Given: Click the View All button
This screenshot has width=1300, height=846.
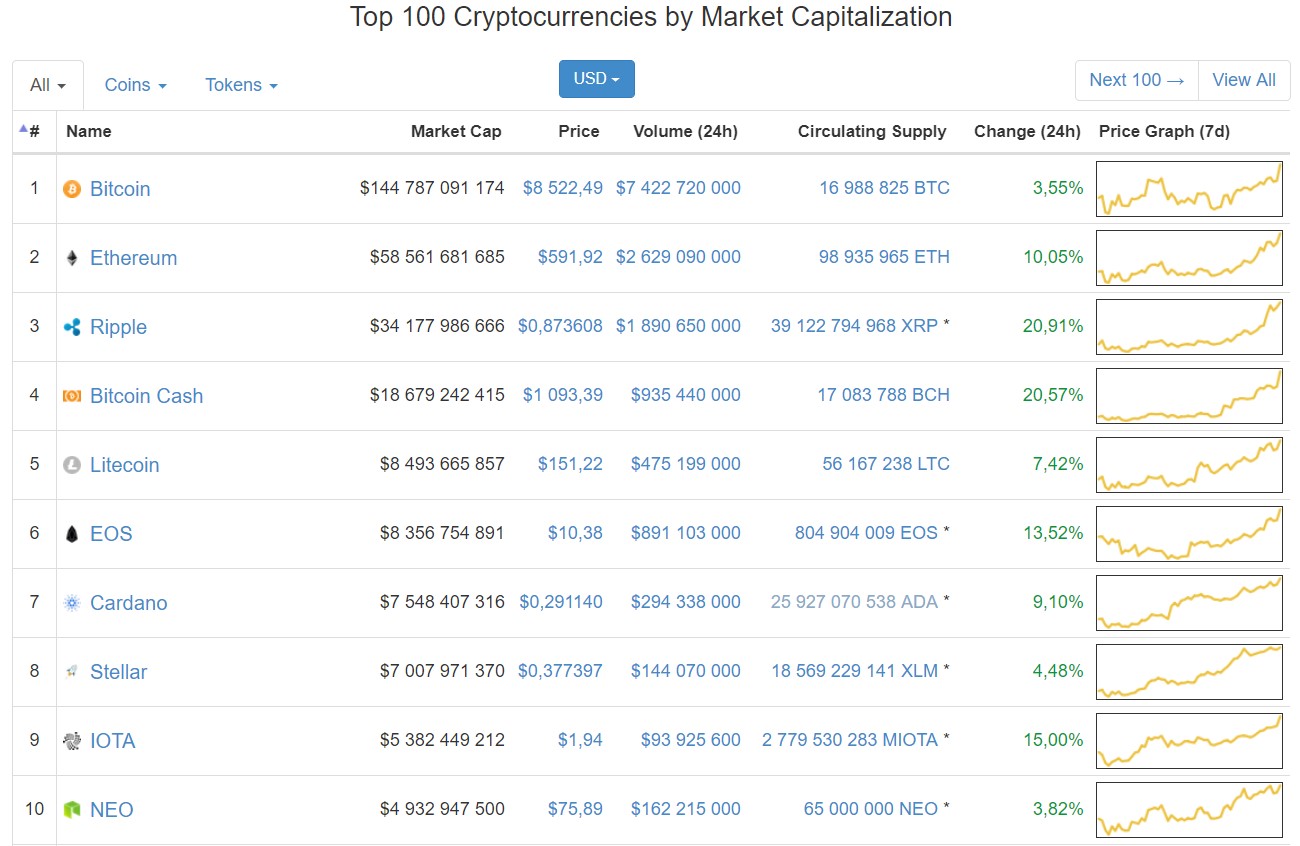Looking at the screenshot, I should 1244,80.
